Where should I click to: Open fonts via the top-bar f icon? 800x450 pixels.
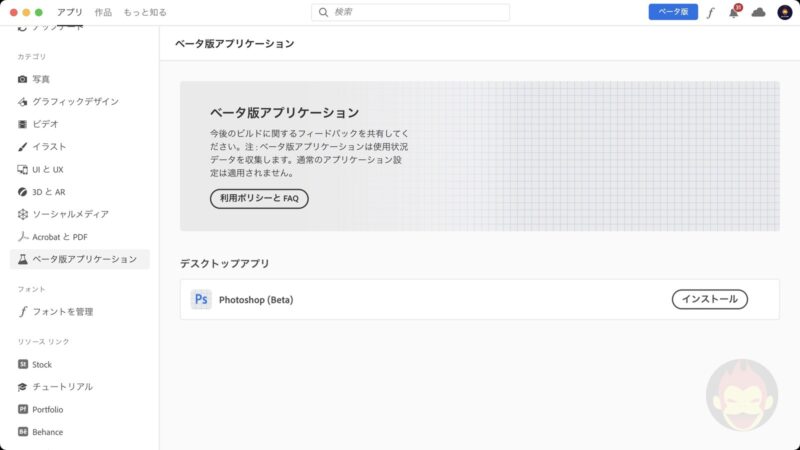tap(710, 12)
